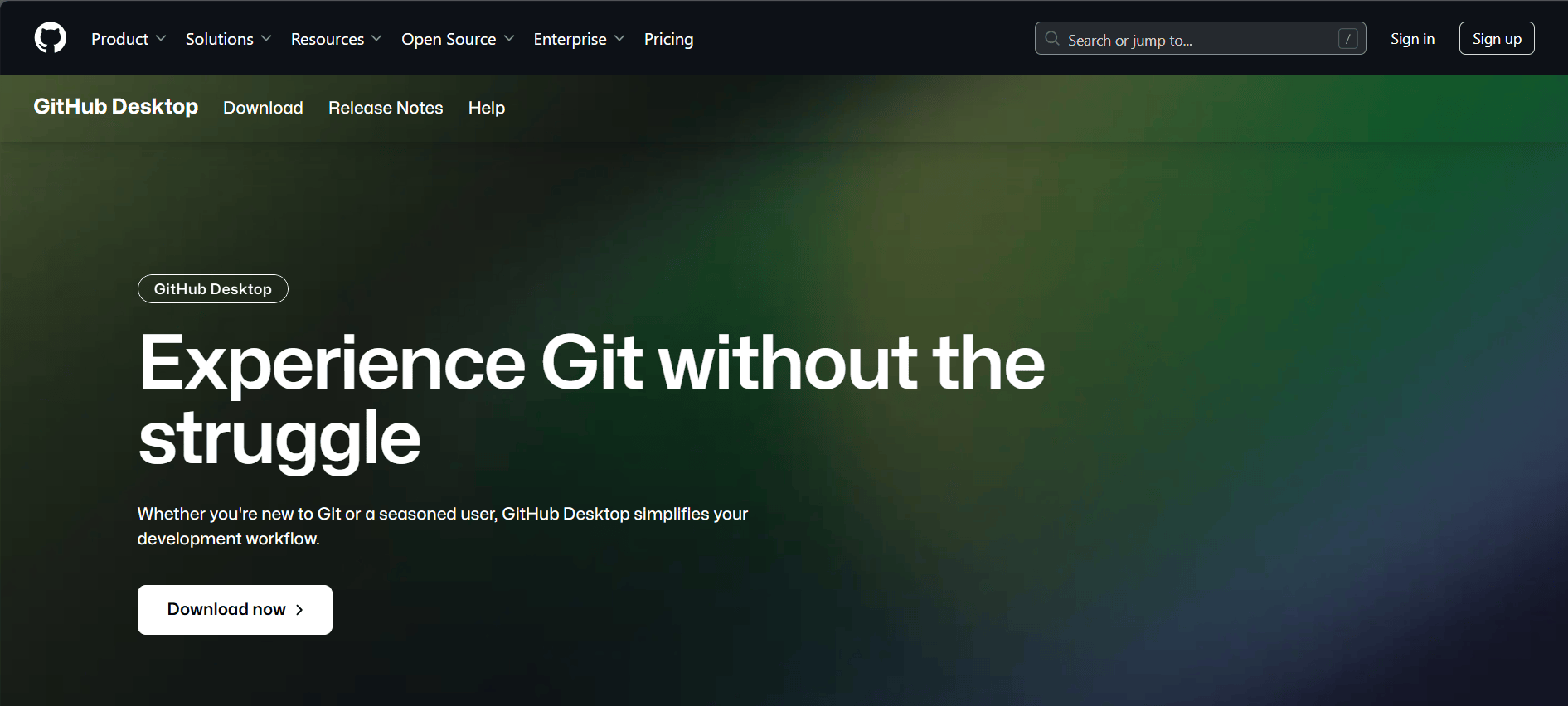Screen dimensions: 1568x706
Task: Expand the Product dropdown menu
Action: tap(129, 39)
